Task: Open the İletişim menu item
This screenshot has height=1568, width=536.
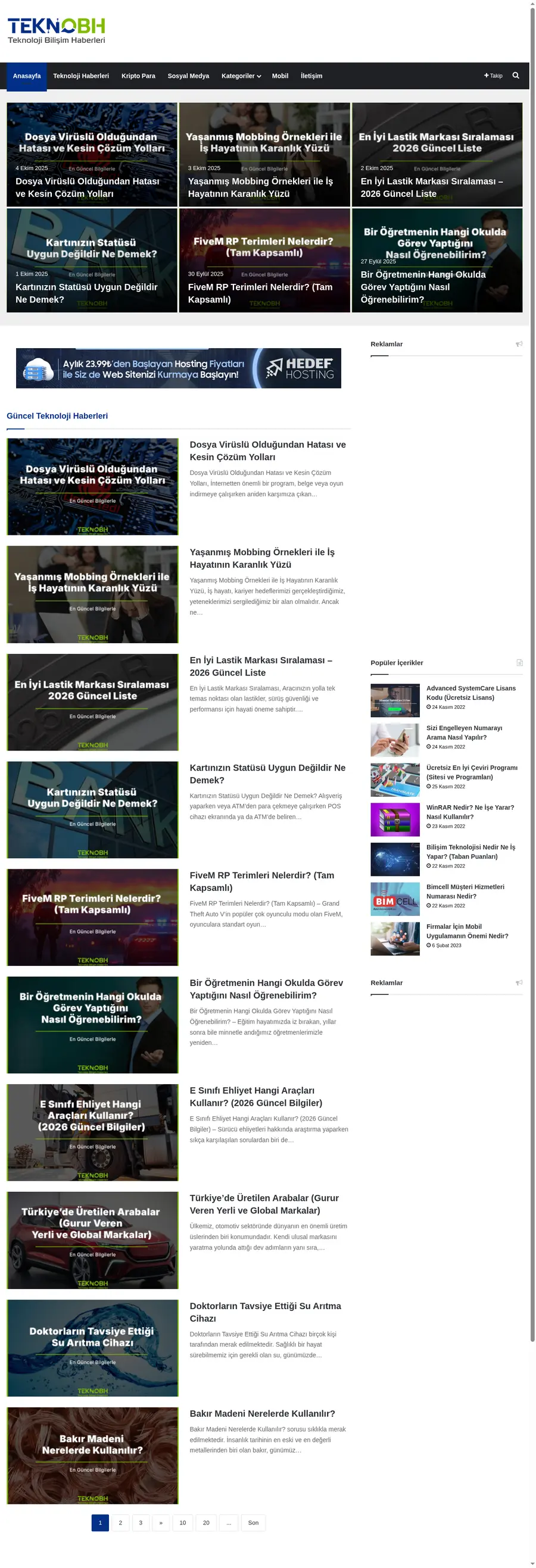Action: [311, 76]
